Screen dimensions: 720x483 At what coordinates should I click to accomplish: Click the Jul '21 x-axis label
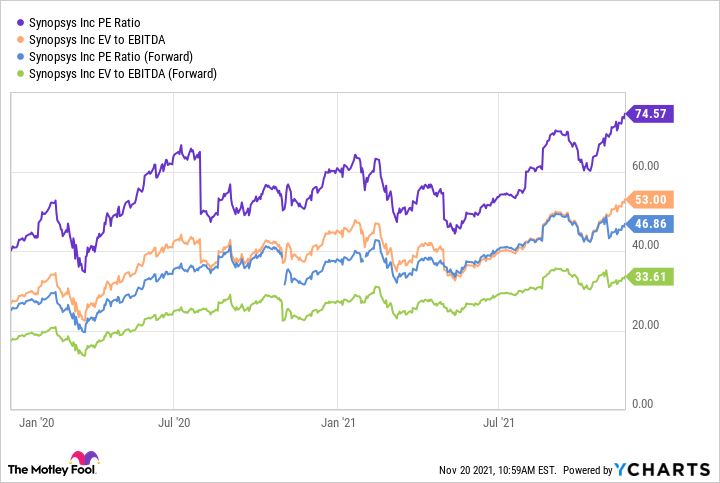497,424
